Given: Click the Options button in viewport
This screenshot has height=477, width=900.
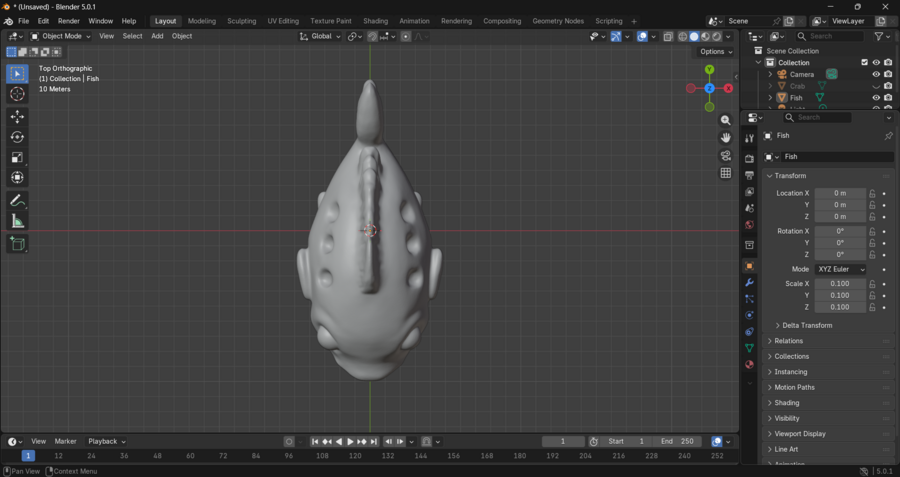Looking at the screenshot, I should pos(715,52).
